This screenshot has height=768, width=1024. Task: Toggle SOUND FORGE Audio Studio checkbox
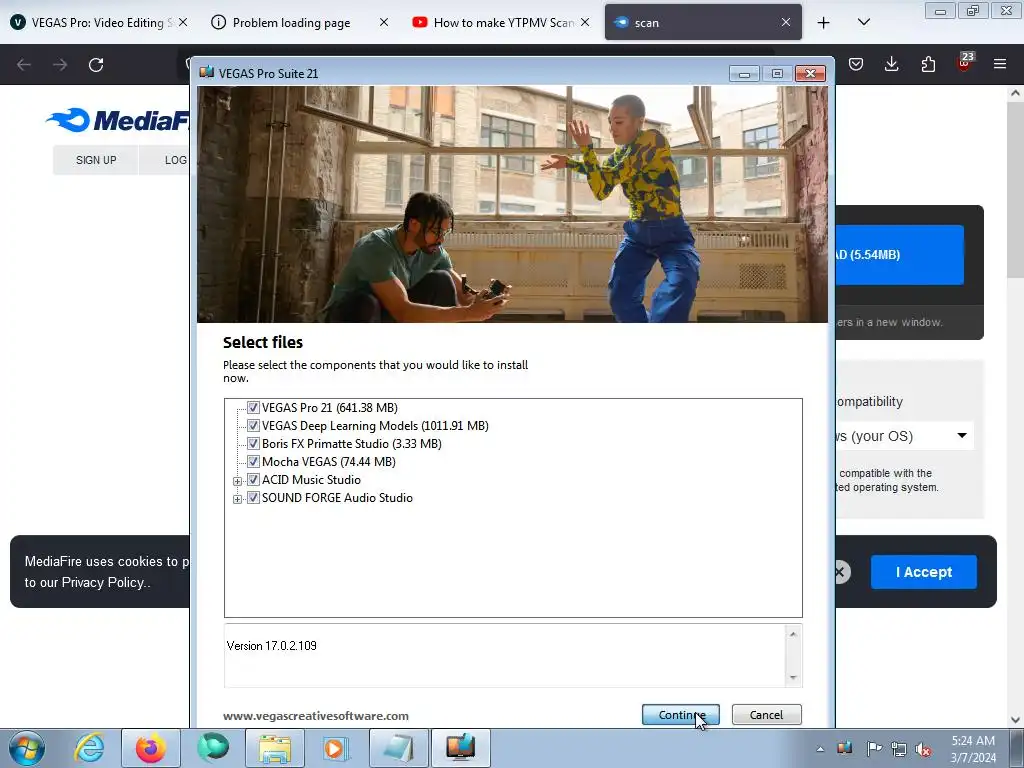click(x=253, y=498)
